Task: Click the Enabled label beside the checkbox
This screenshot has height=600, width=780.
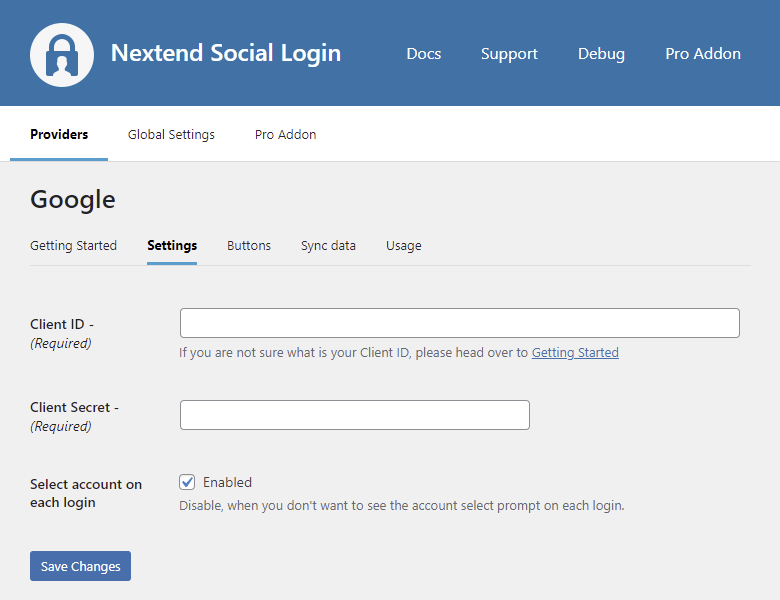Action: [x=227, y=482]
